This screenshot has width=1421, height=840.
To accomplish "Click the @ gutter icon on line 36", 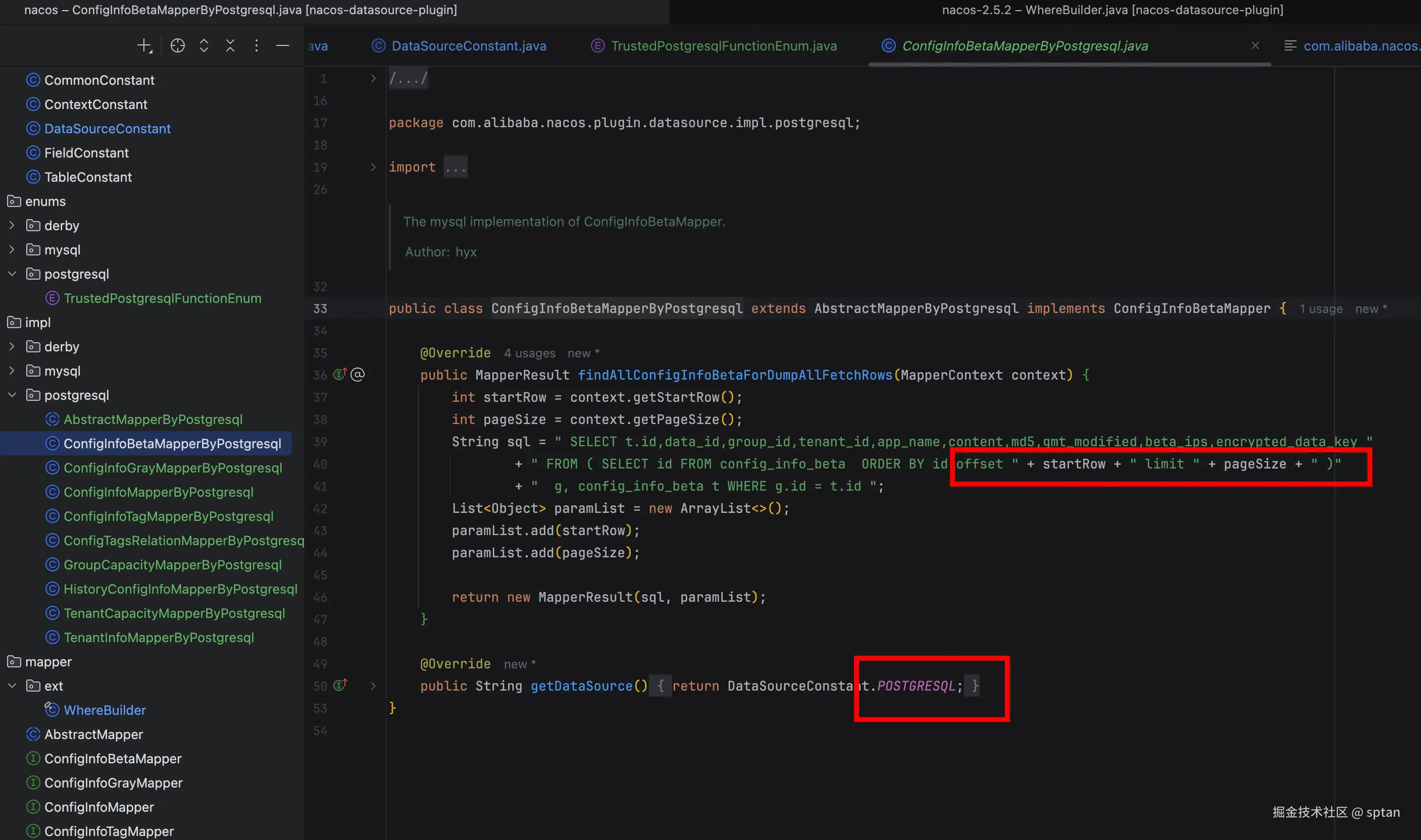I will [358, 374].
